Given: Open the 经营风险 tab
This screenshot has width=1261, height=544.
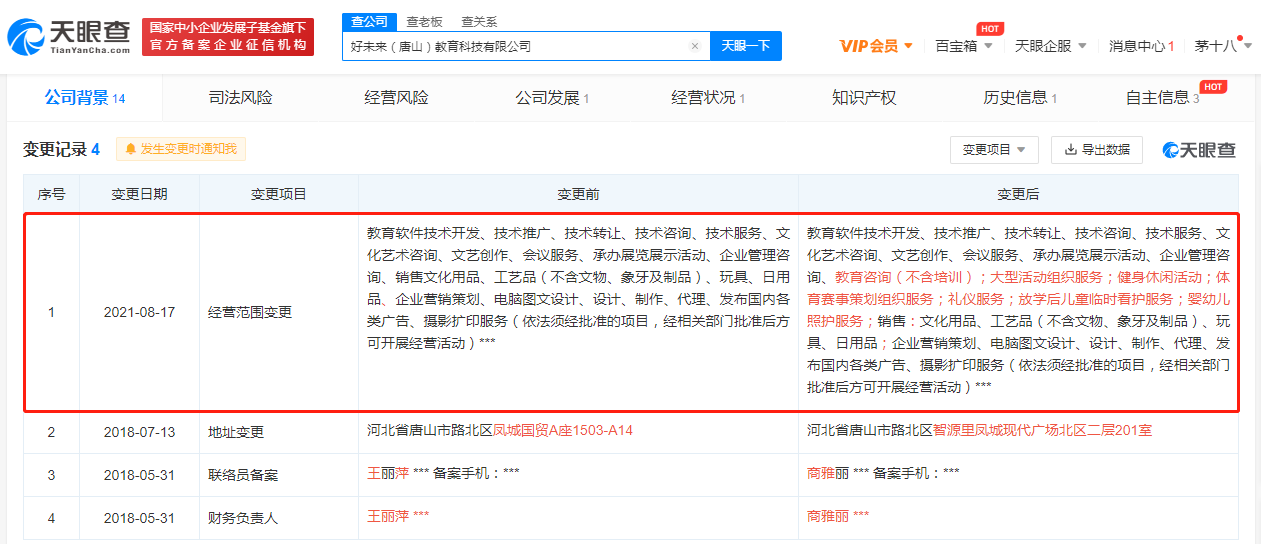Looking at the screenshot, I should 396,97.
